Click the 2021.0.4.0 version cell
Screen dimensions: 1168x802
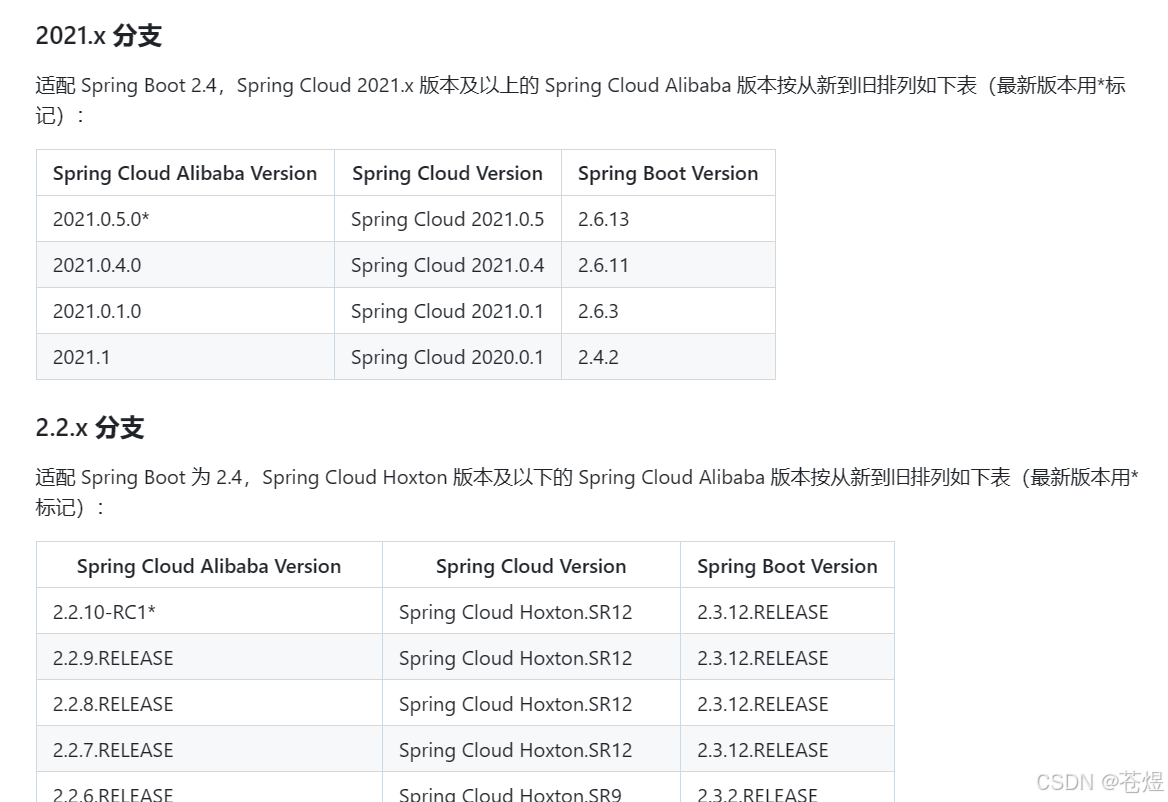(x=97, y=264)
